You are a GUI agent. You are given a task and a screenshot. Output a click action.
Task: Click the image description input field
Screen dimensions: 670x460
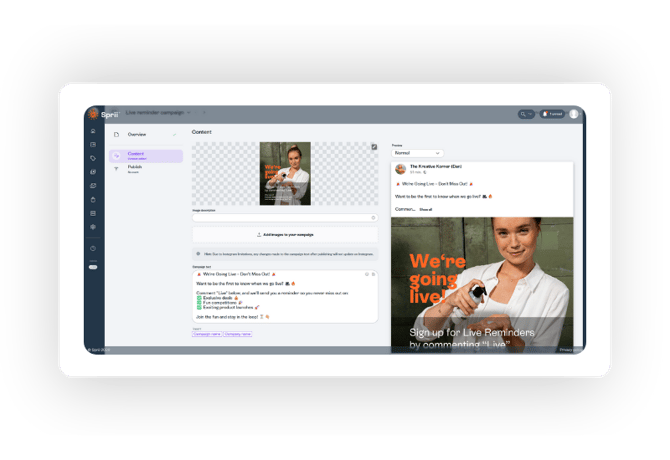click(x=283, y=217)
